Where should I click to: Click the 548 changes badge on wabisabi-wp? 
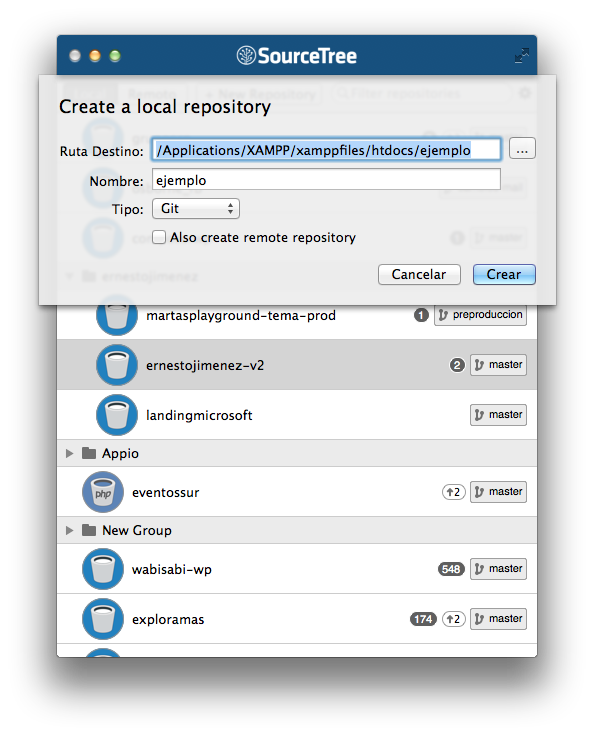[451, 569]
